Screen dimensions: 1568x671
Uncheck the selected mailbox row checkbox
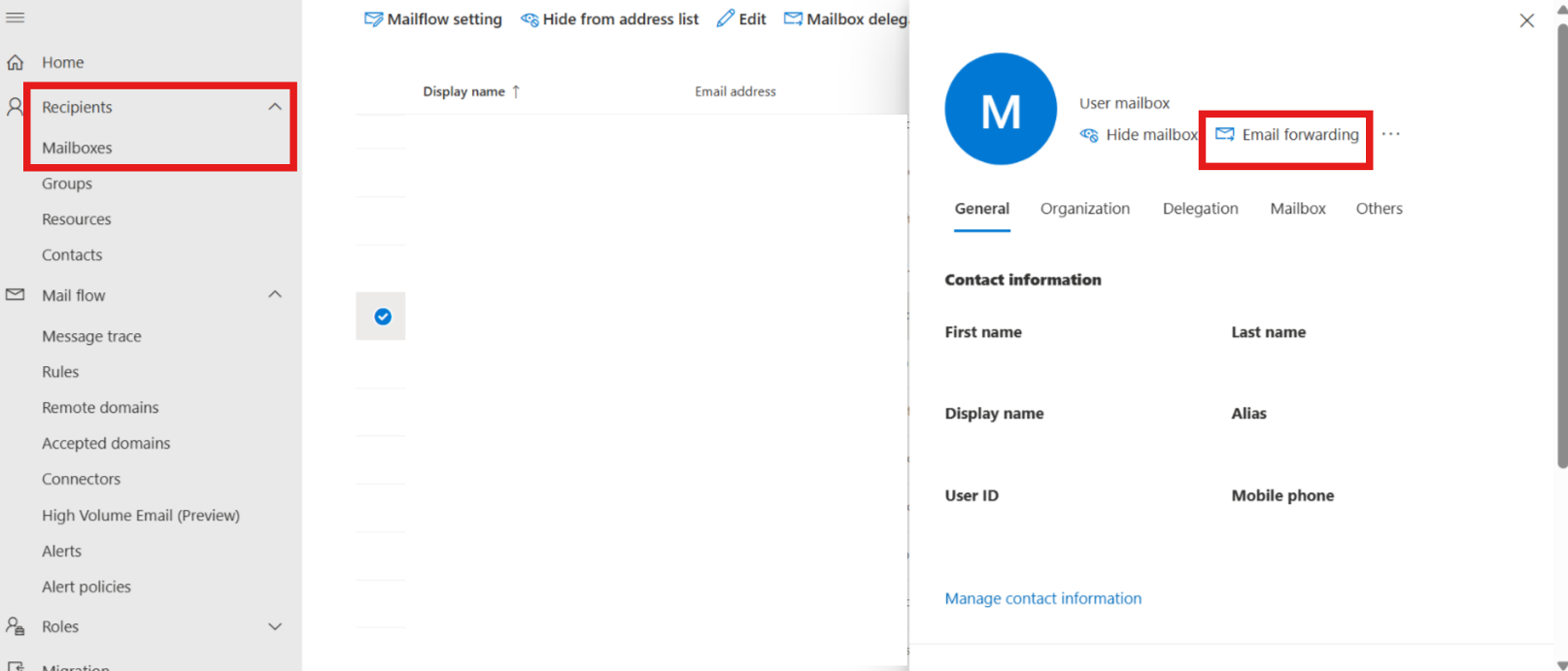click(x=383, y=317)
